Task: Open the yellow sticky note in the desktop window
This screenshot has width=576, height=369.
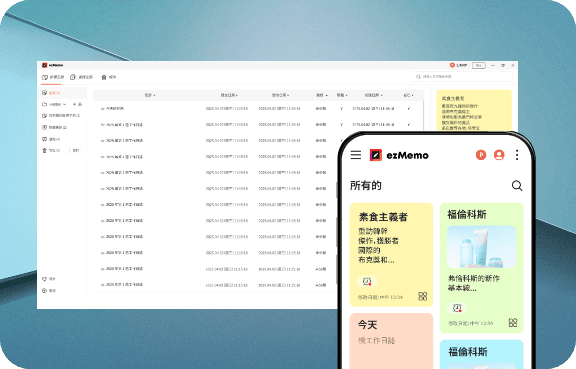Action: 474,111
